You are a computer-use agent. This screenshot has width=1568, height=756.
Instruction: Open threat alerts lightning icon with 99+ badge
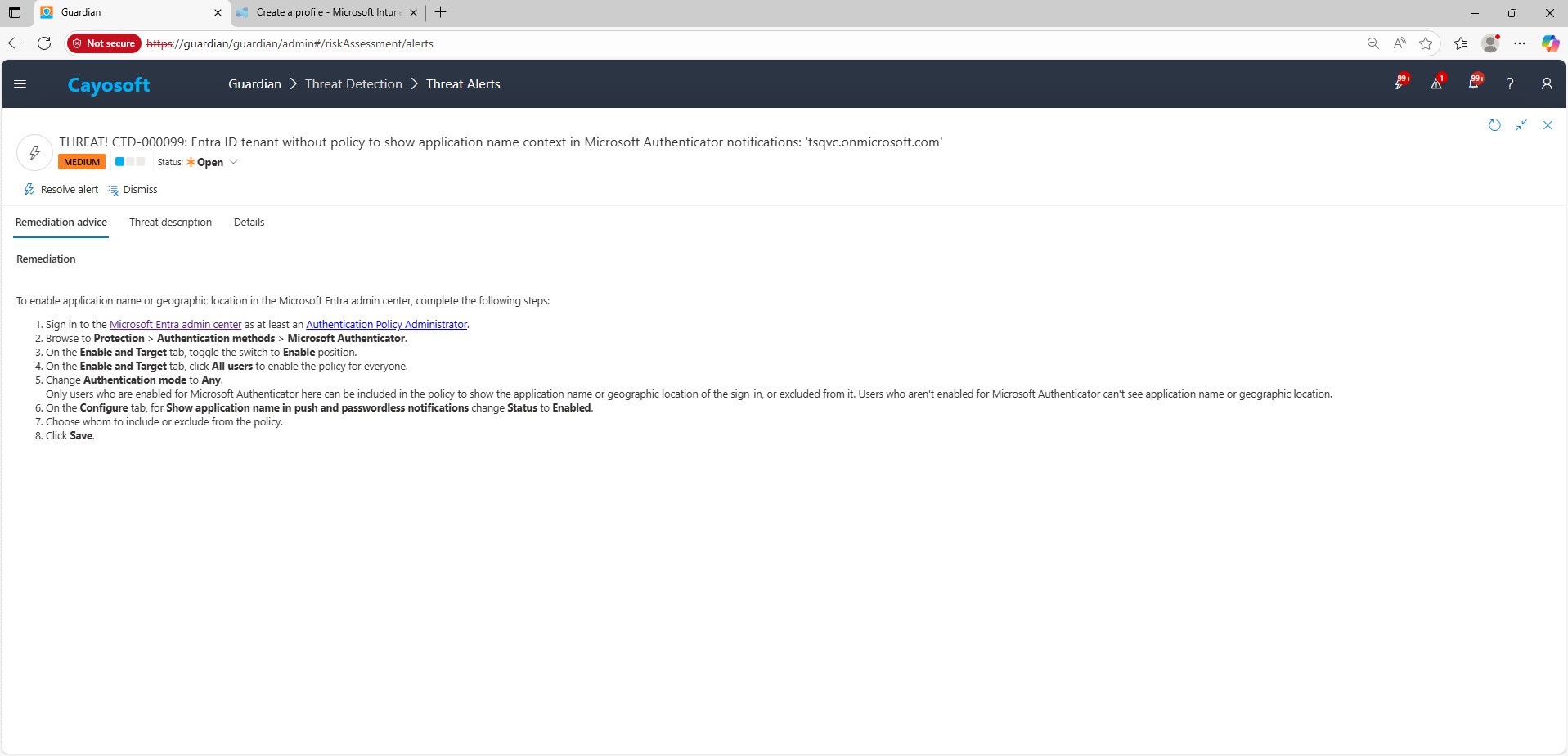click(x=1400, y=83)
